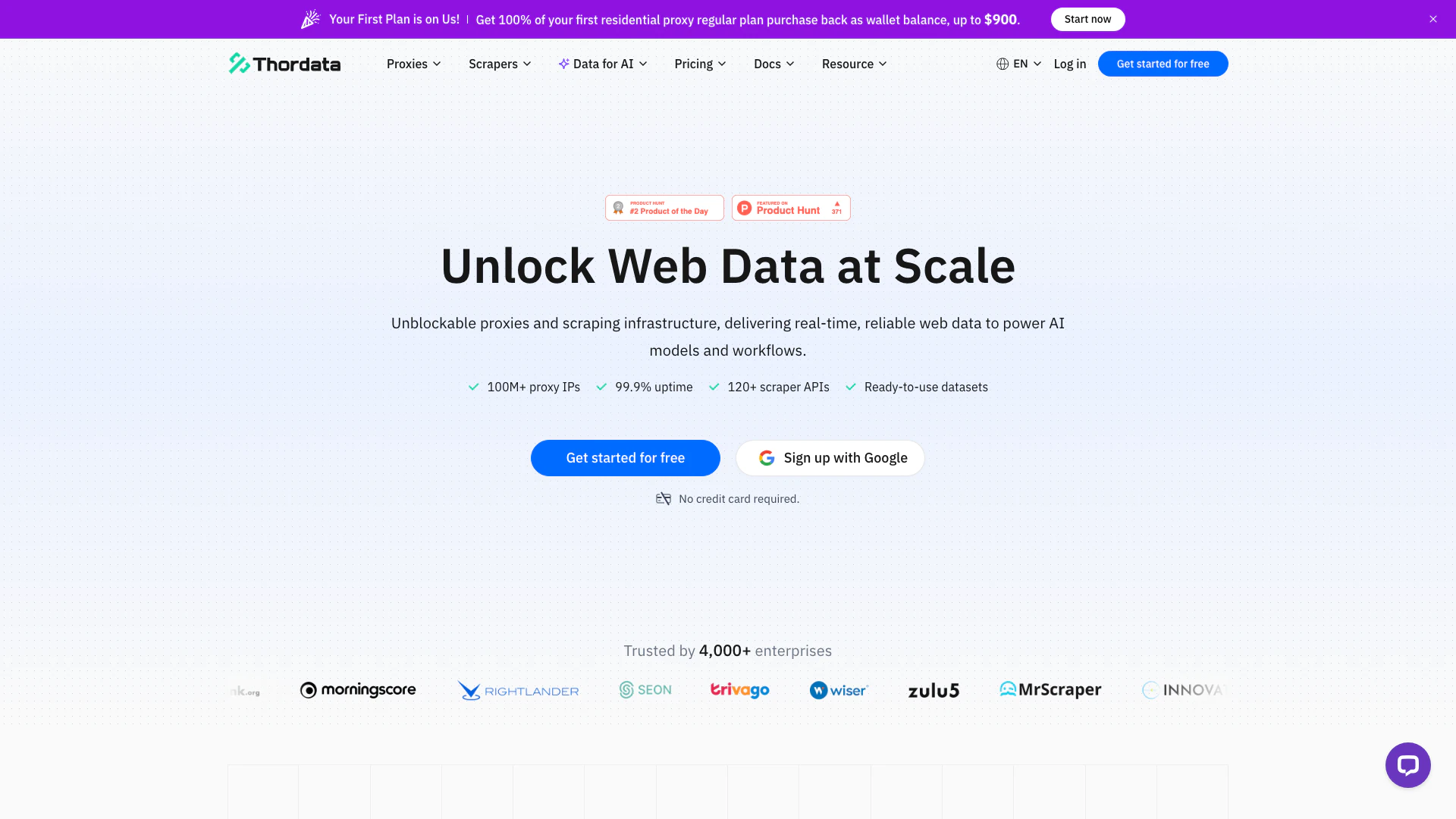Open the Data for AI menu

coord(603,64)
